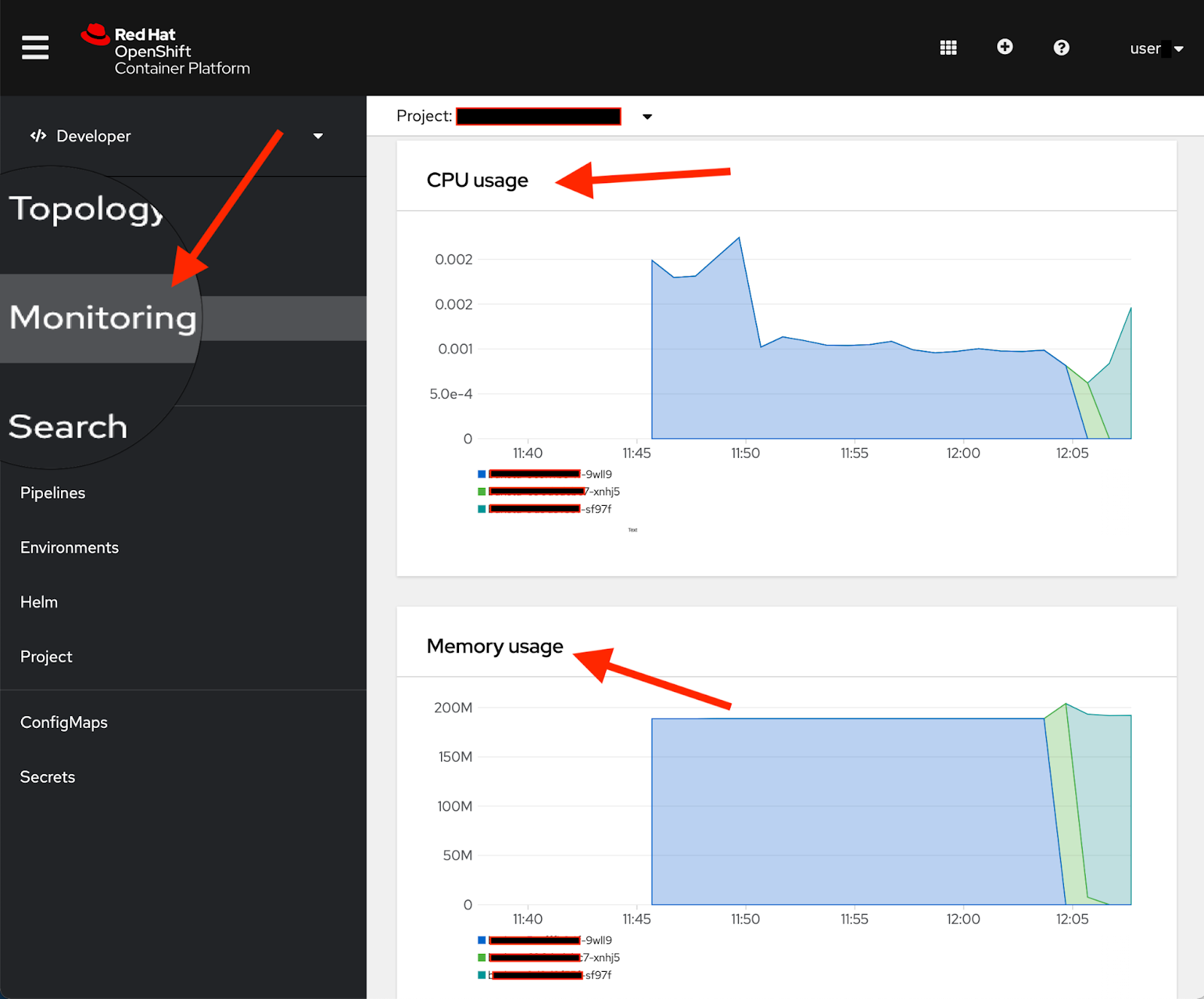Open the Topology view
1204x999 pixels.
pos(83,209)
